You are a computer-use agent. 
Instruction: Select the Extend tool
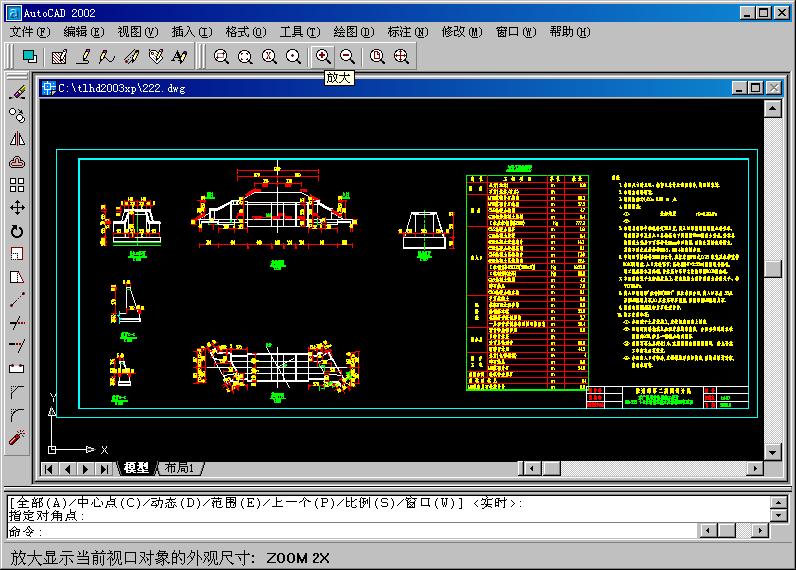click(x=17, y=346)
